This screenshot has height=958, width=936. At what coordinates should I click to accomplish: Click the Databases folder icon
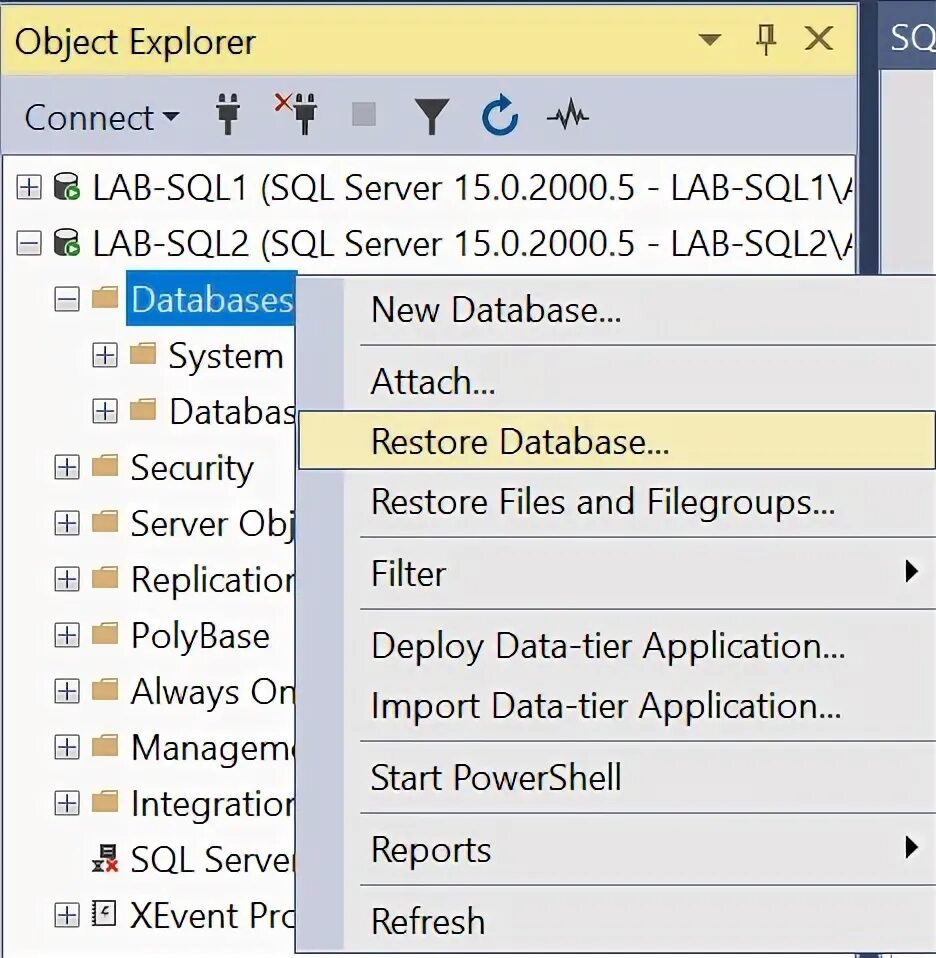[104, 298]
